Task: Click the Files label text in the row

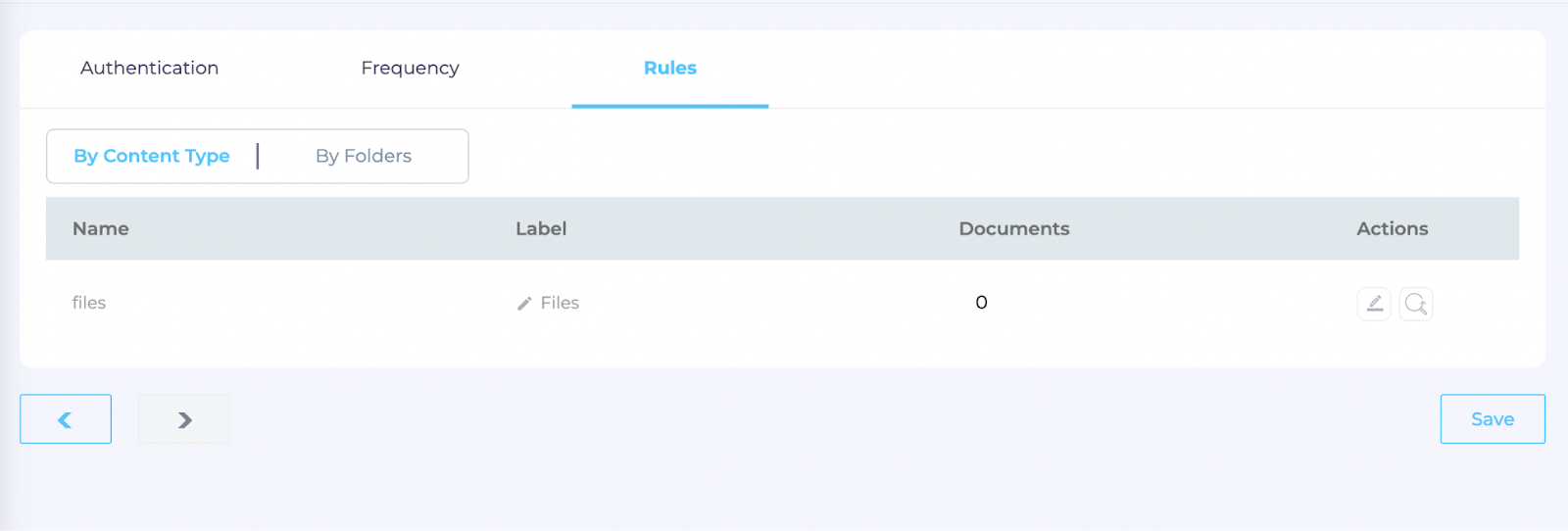Action: tap(560, 303)
